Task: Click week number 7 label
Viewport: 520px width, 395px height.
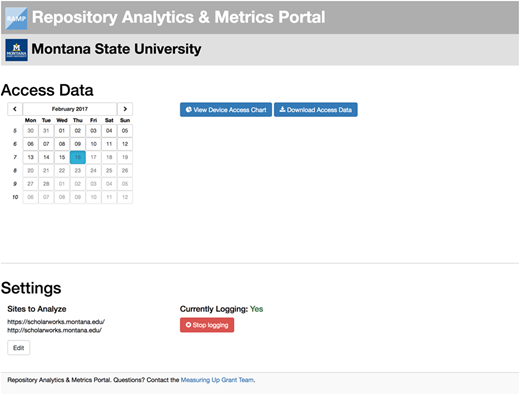Action: tap(15, 157)
